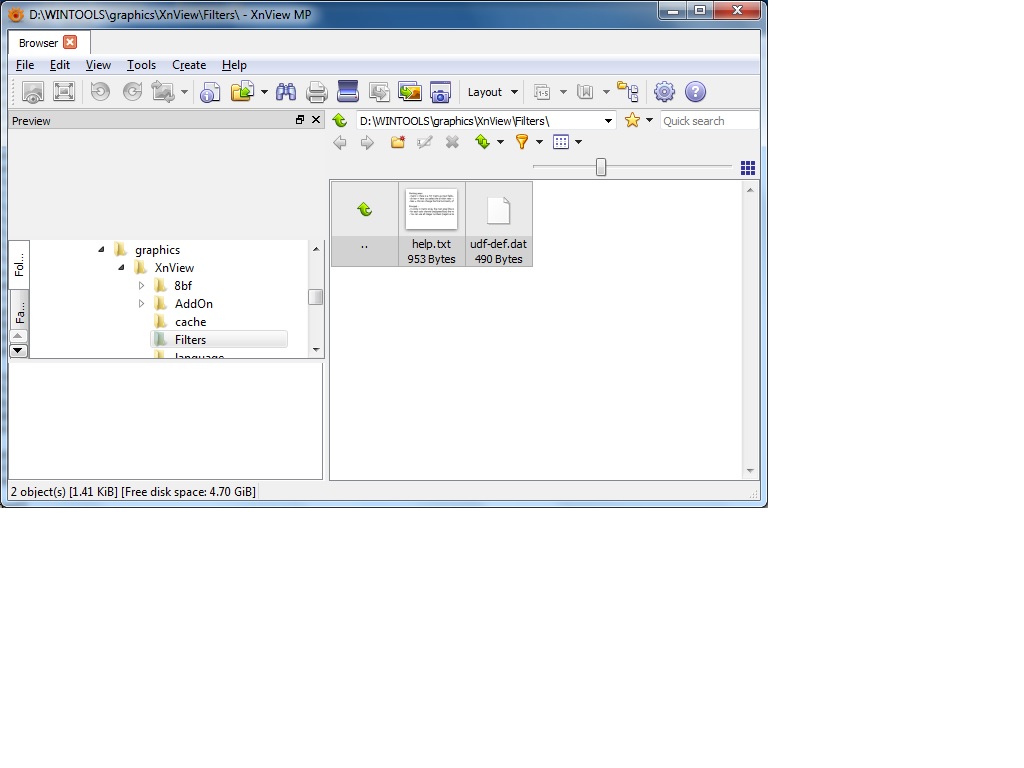Open Search with the binoculars icon
Image resolution: width=1024 pixels, height=768 pixels.
(285, 92)
